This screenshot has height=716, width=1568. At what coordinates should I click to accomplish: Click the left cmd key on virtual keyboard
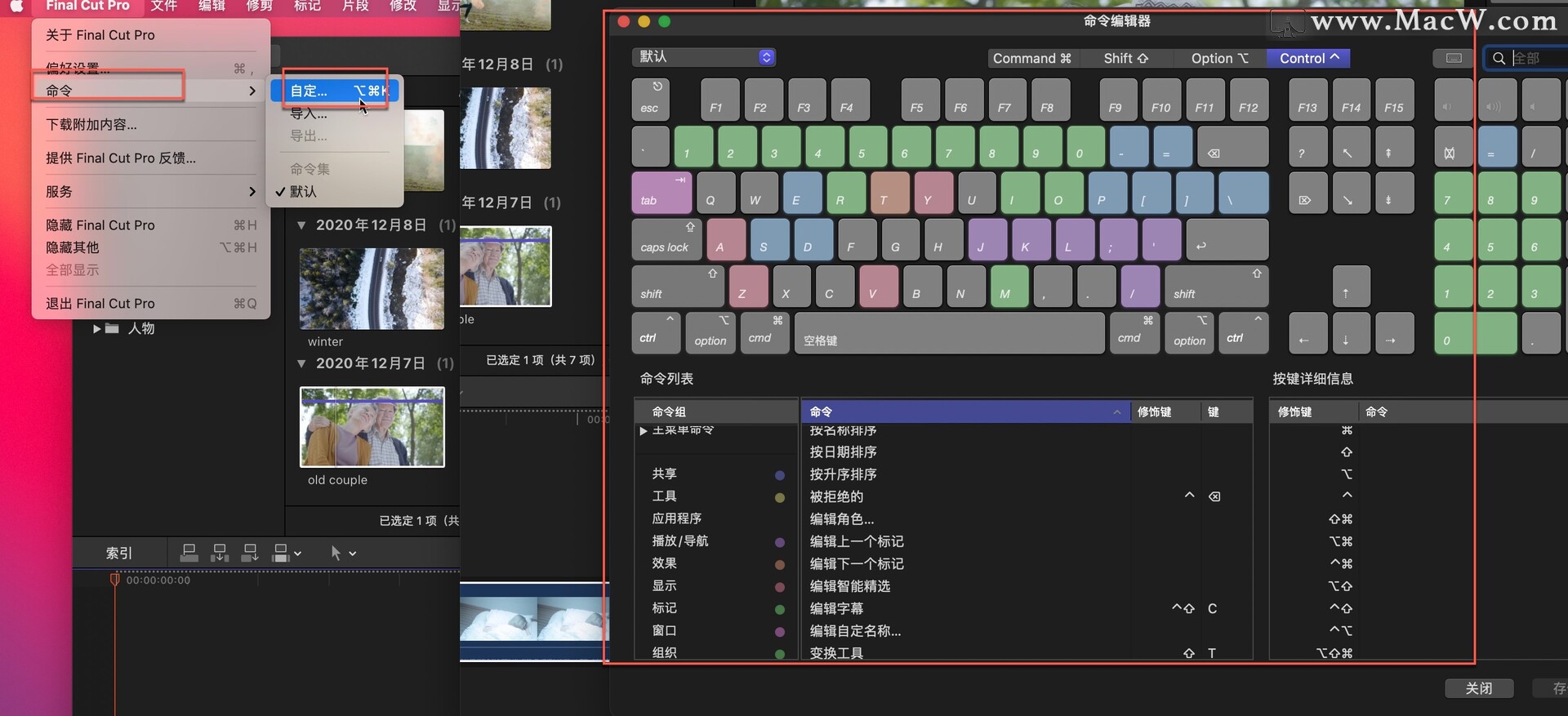pyautogui.click(x=764, y=332)
